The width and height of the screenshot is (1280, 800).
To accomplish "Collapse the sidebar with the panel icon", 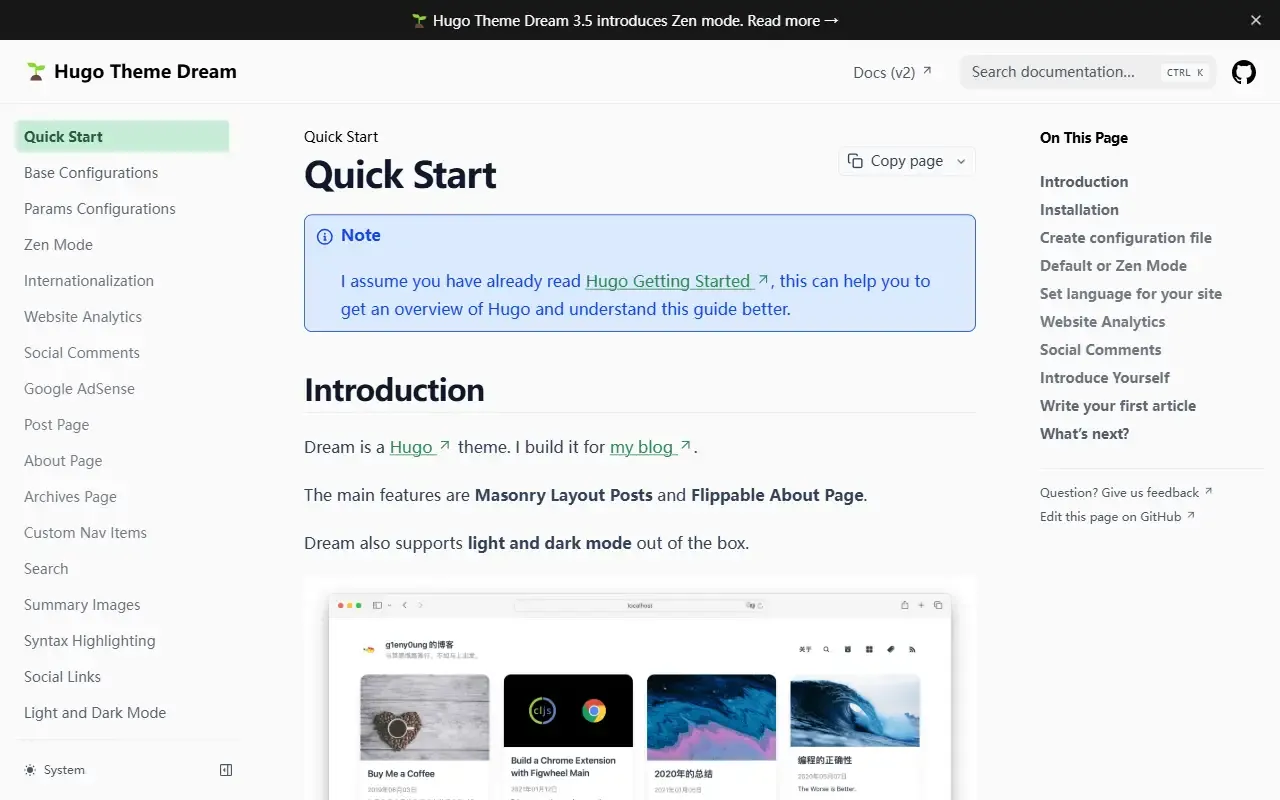I will point(226,770).
